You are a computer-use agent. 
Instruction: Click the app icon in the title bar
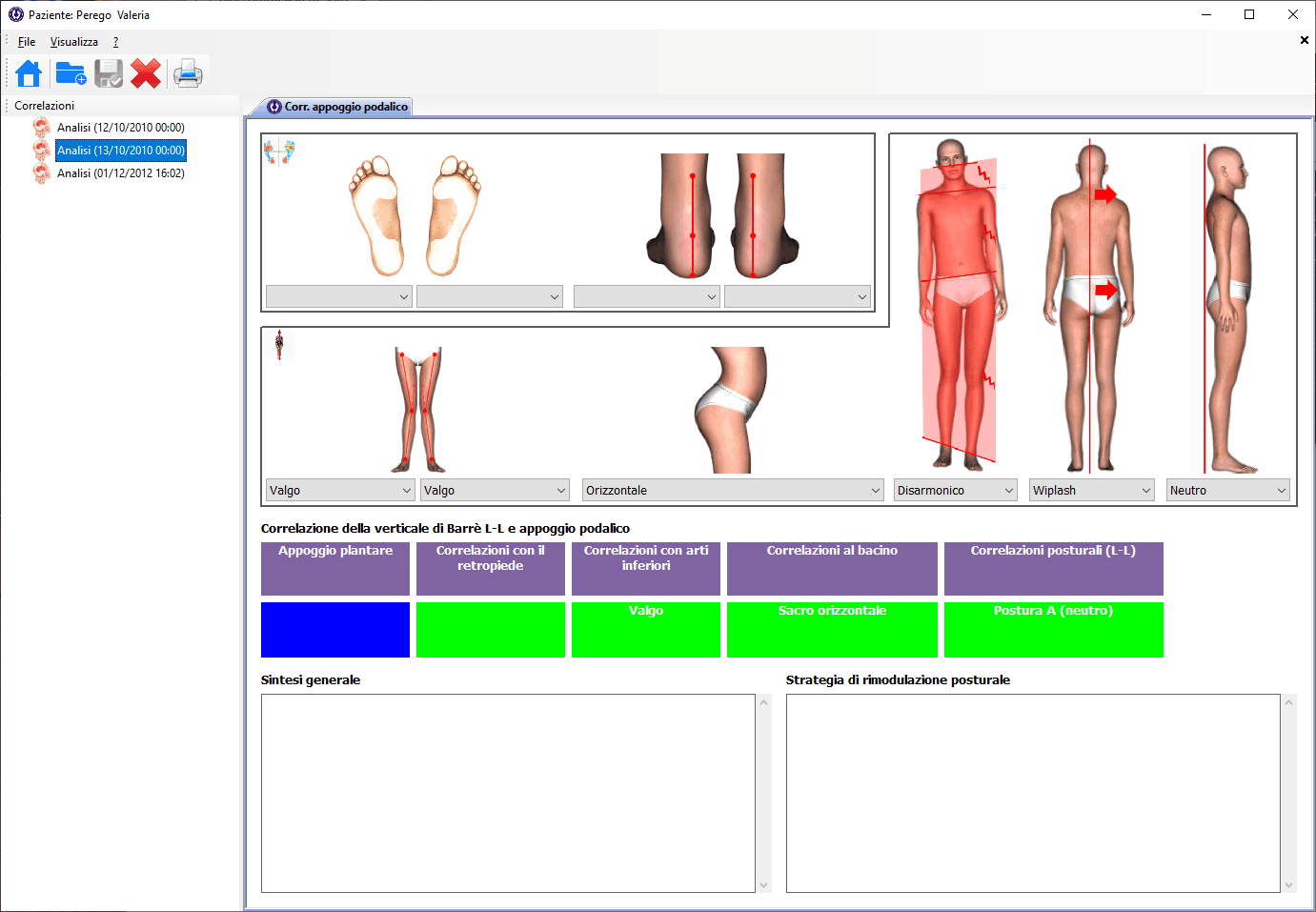[16, 15]
